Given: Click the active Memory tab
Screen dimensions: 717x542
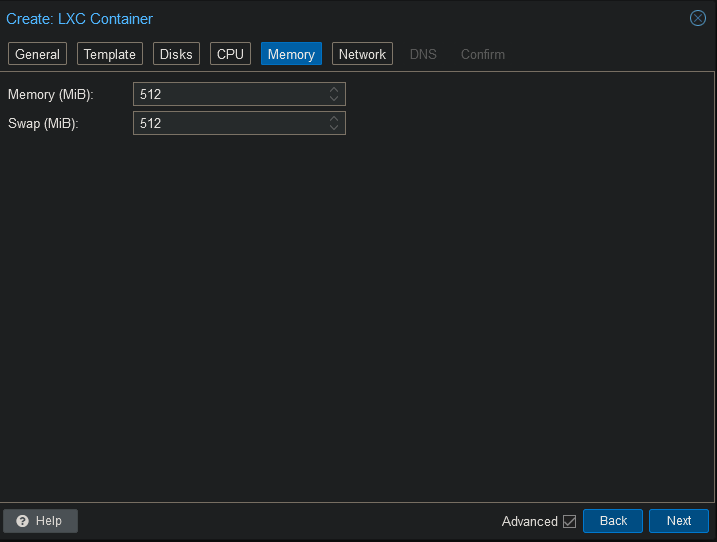Looking at the screenshot, I should coord(291,54).
